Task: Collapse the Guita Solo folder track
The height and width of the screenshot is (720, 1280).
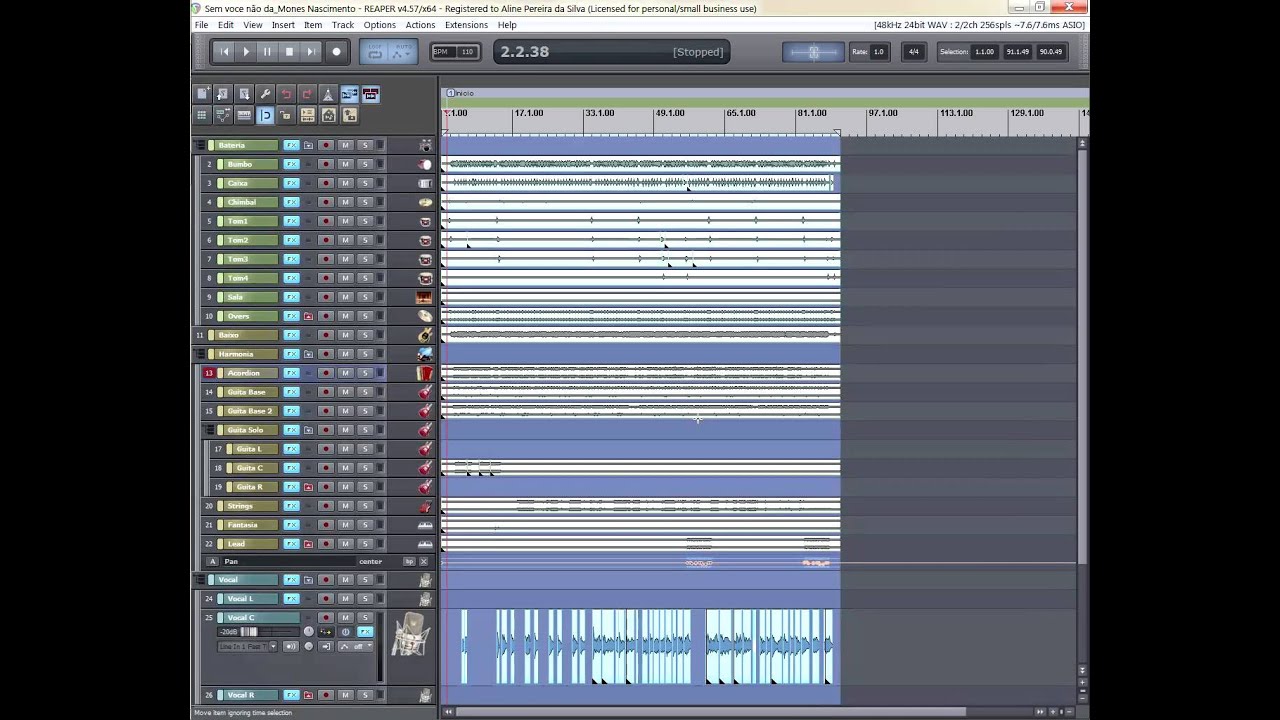Action: (x=210, y=430)
